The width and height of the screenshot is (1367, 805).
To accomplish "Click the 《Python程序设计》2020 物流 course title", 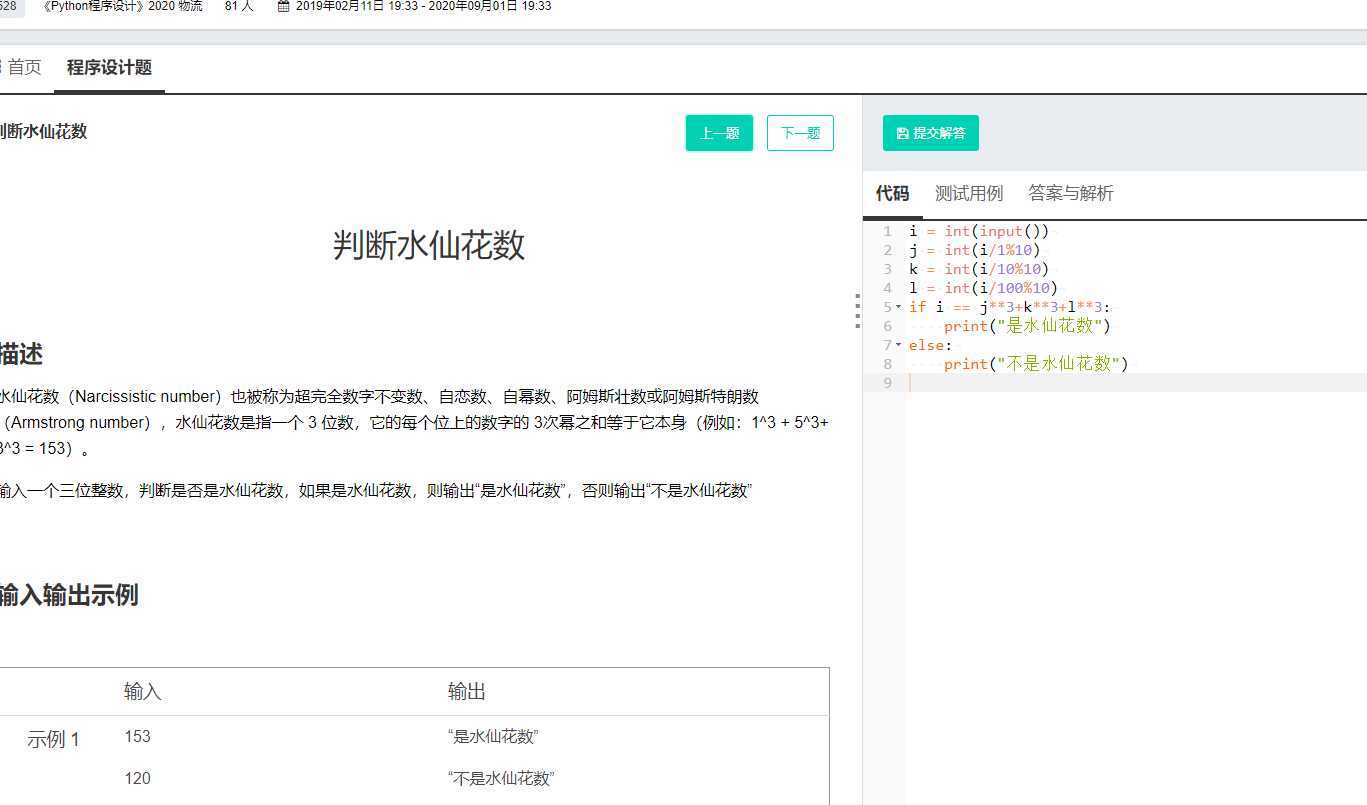I will [x=122, y=6].
